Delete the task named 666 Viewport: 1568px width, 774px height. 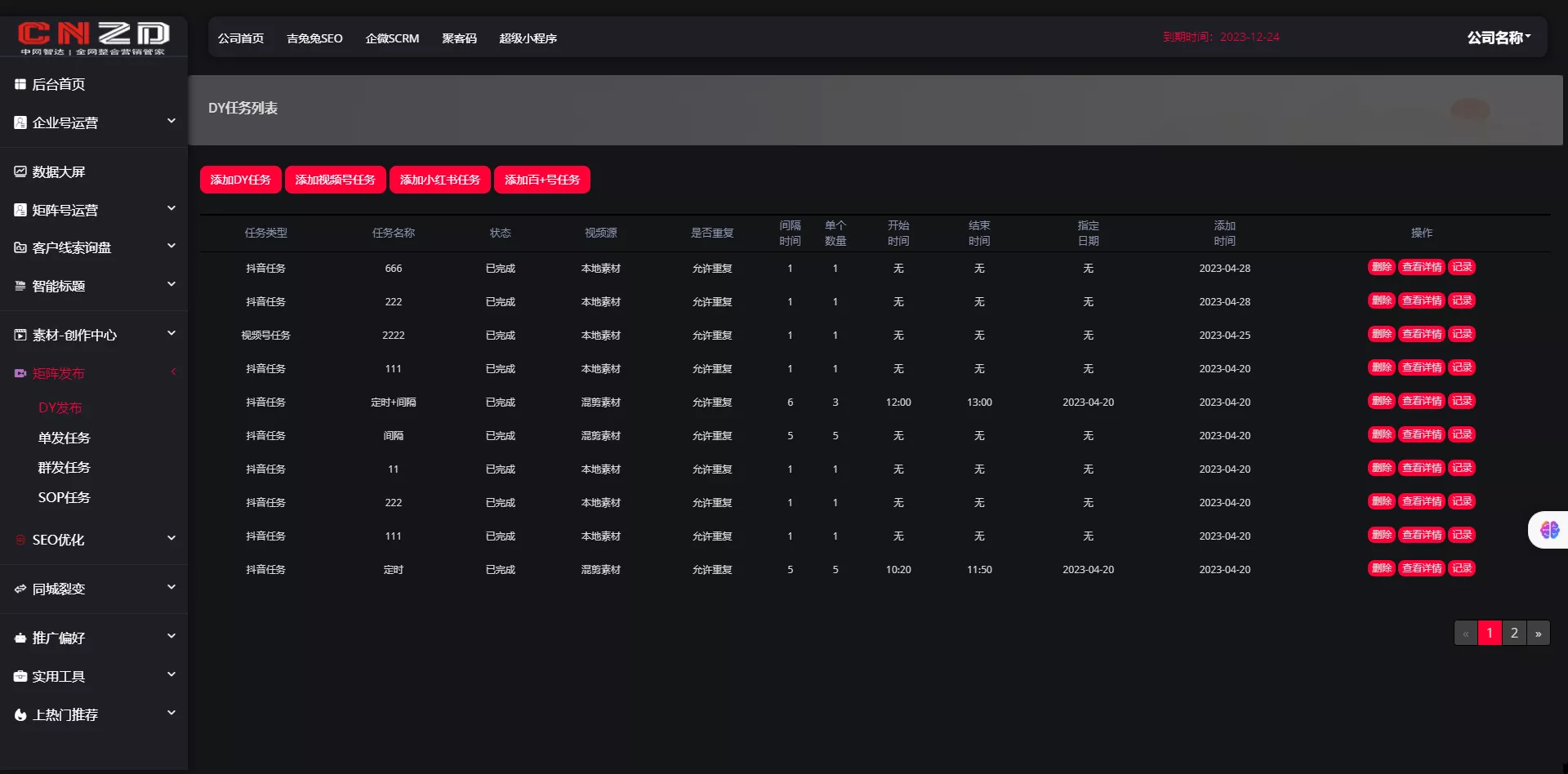pos(1381,267)
